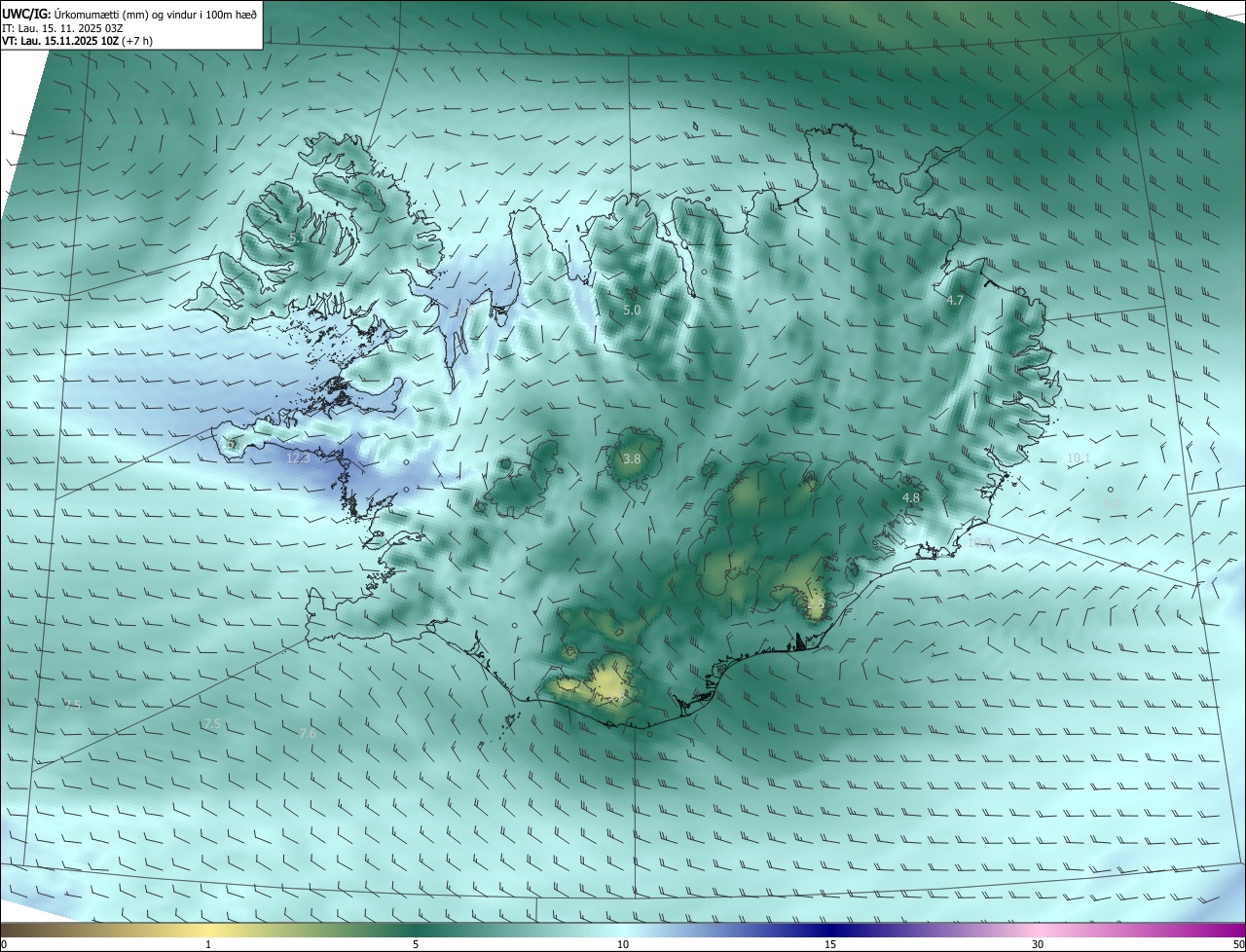Click the 5.0 value label in north Iceland

tap(632, 310)
